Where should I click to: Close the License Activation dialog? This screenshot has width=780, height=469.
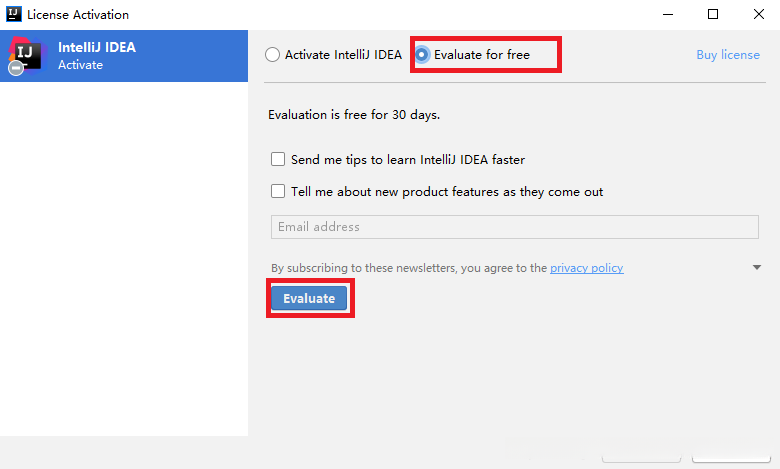[757, 15]
